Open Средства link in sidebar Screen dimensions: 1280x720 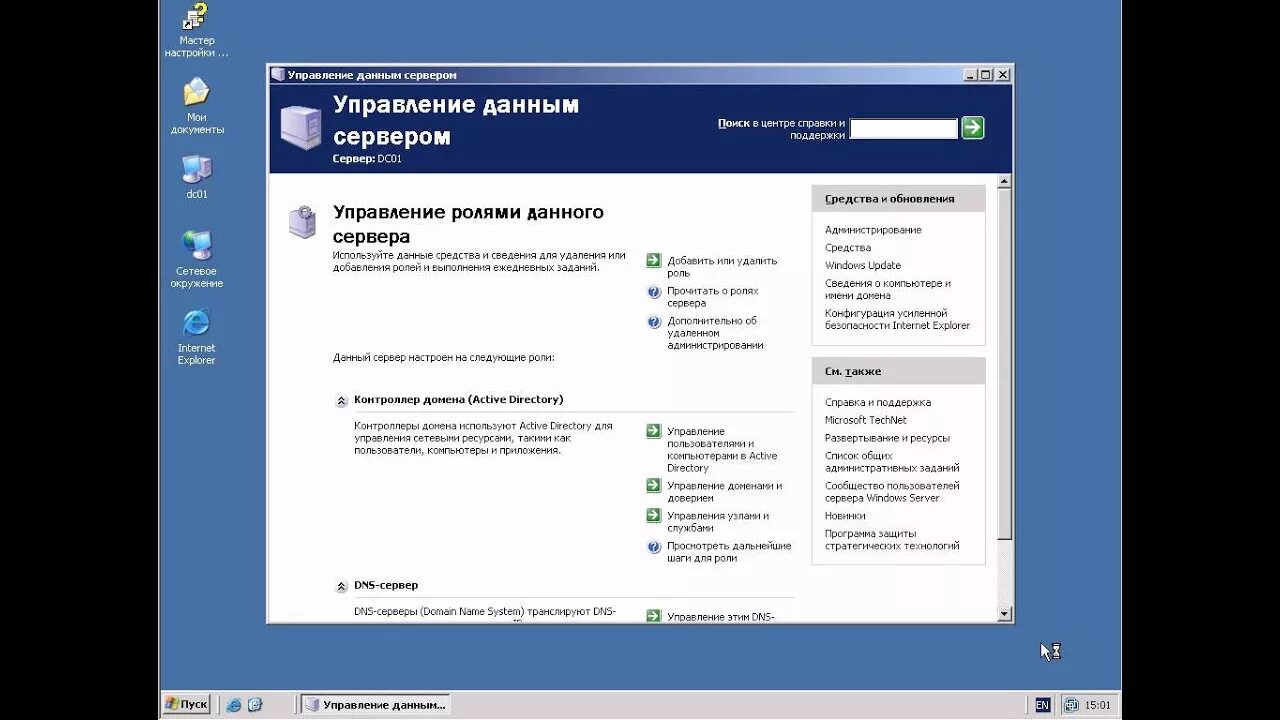coord(848,248)
